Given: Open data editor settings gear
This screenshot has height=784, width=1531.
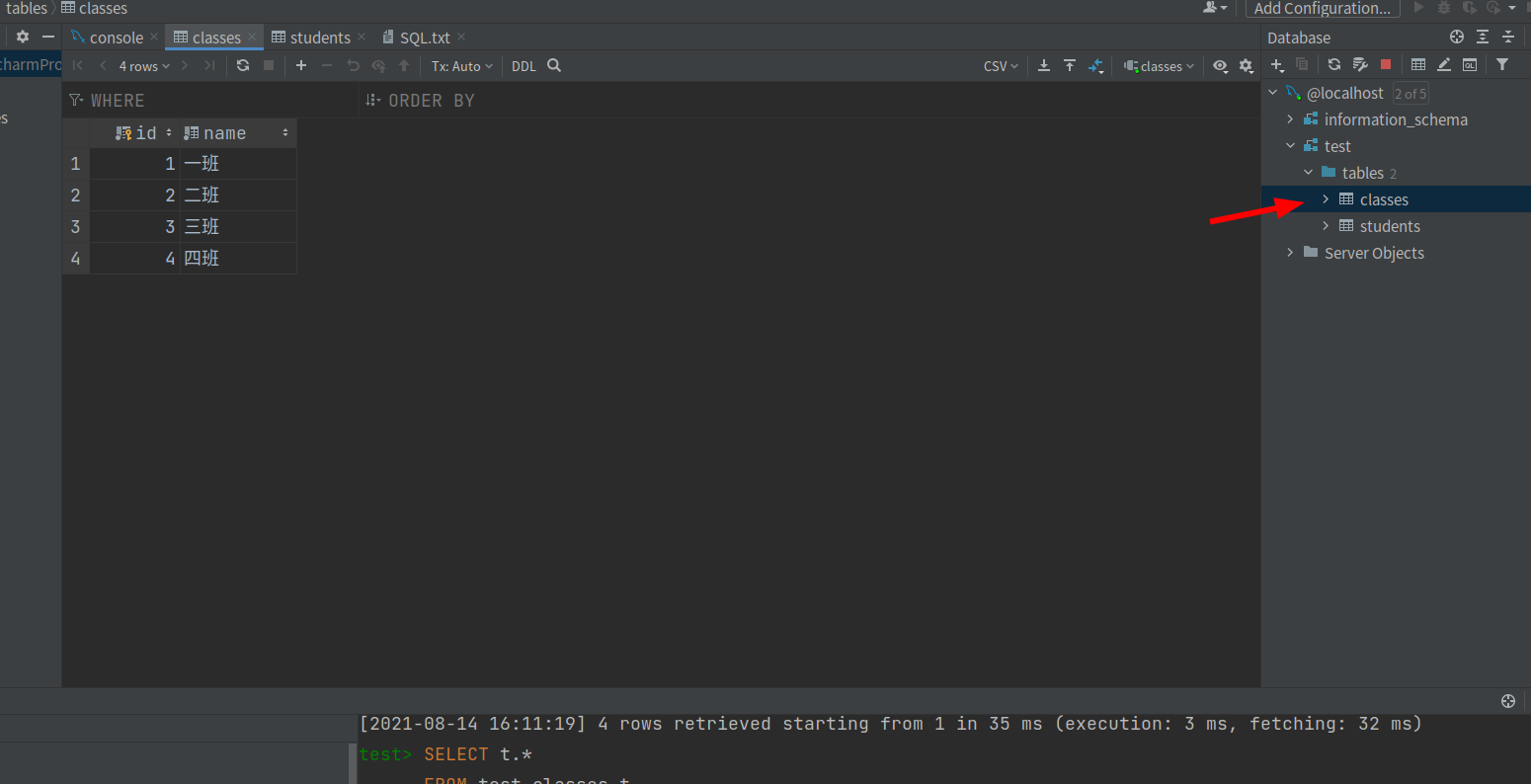Looking at the screenshot, I should [1247, 66].
